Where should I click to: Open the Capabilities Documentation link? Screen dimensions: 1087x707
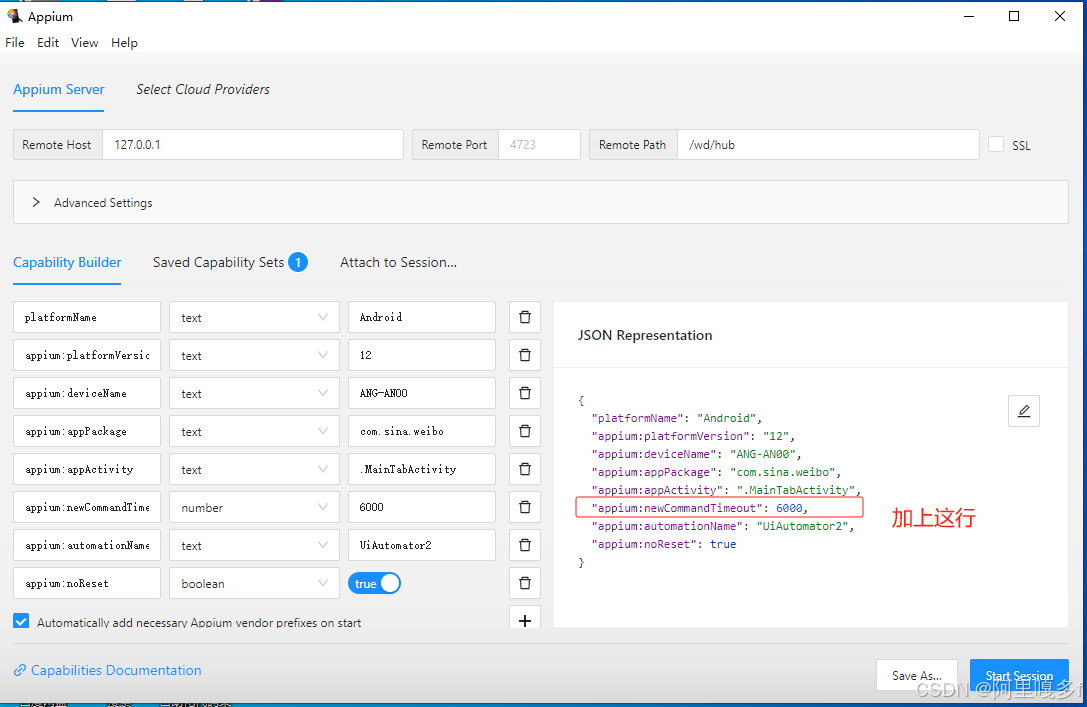(116, 670)
